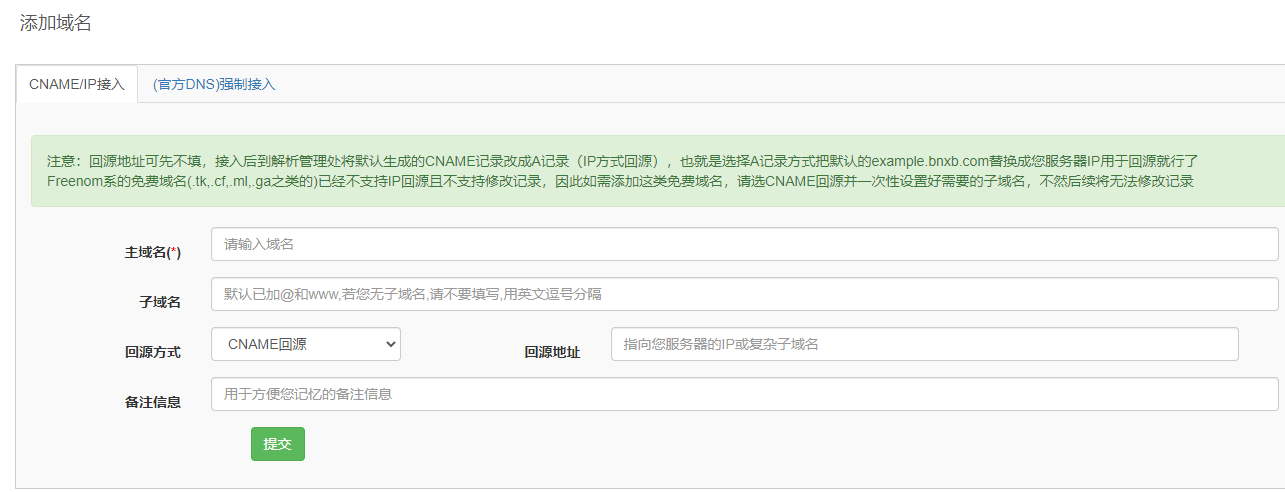Open the (官方DNS)强制接入 tab
The height and width of the screenshot is (492, 1285).
click(214, 84)
